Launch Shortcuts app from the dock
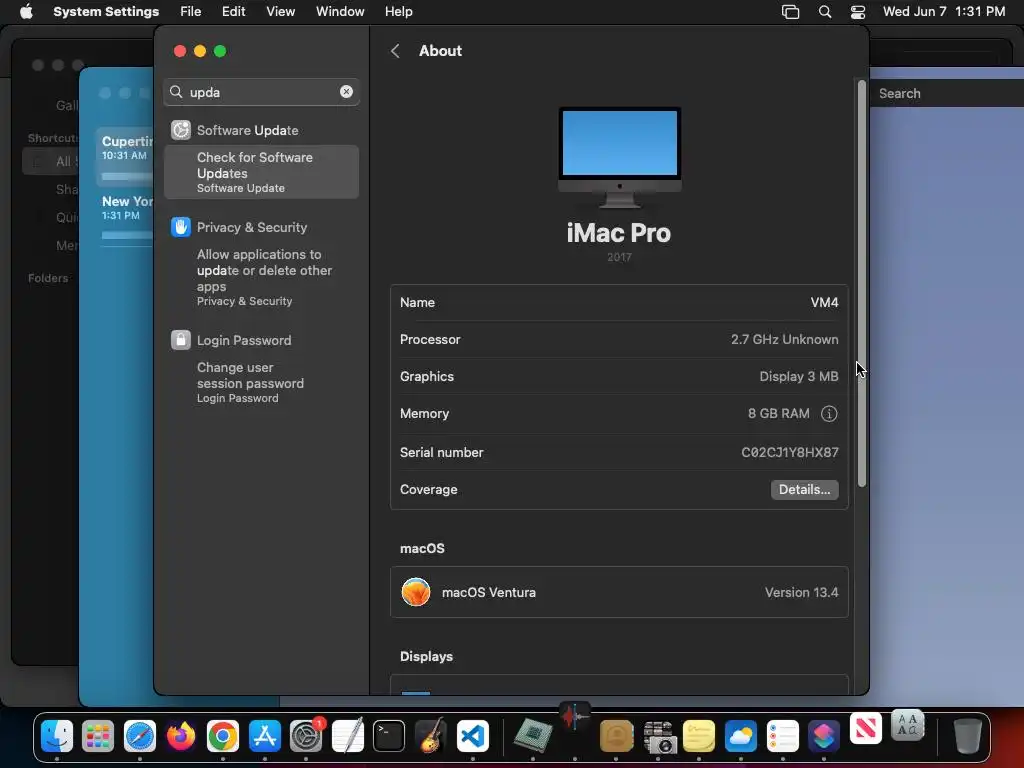 (824, 736)
